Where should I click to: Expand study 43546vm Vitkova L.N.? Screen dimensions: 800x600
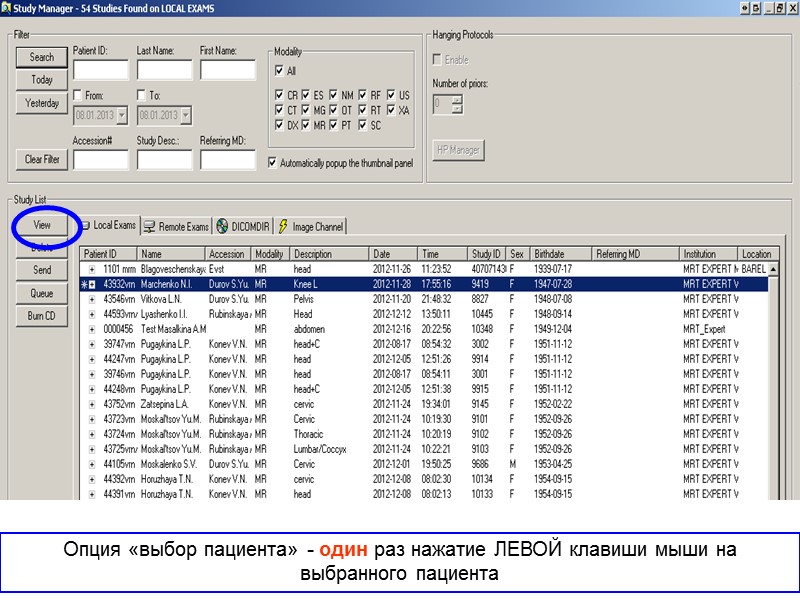92,299
